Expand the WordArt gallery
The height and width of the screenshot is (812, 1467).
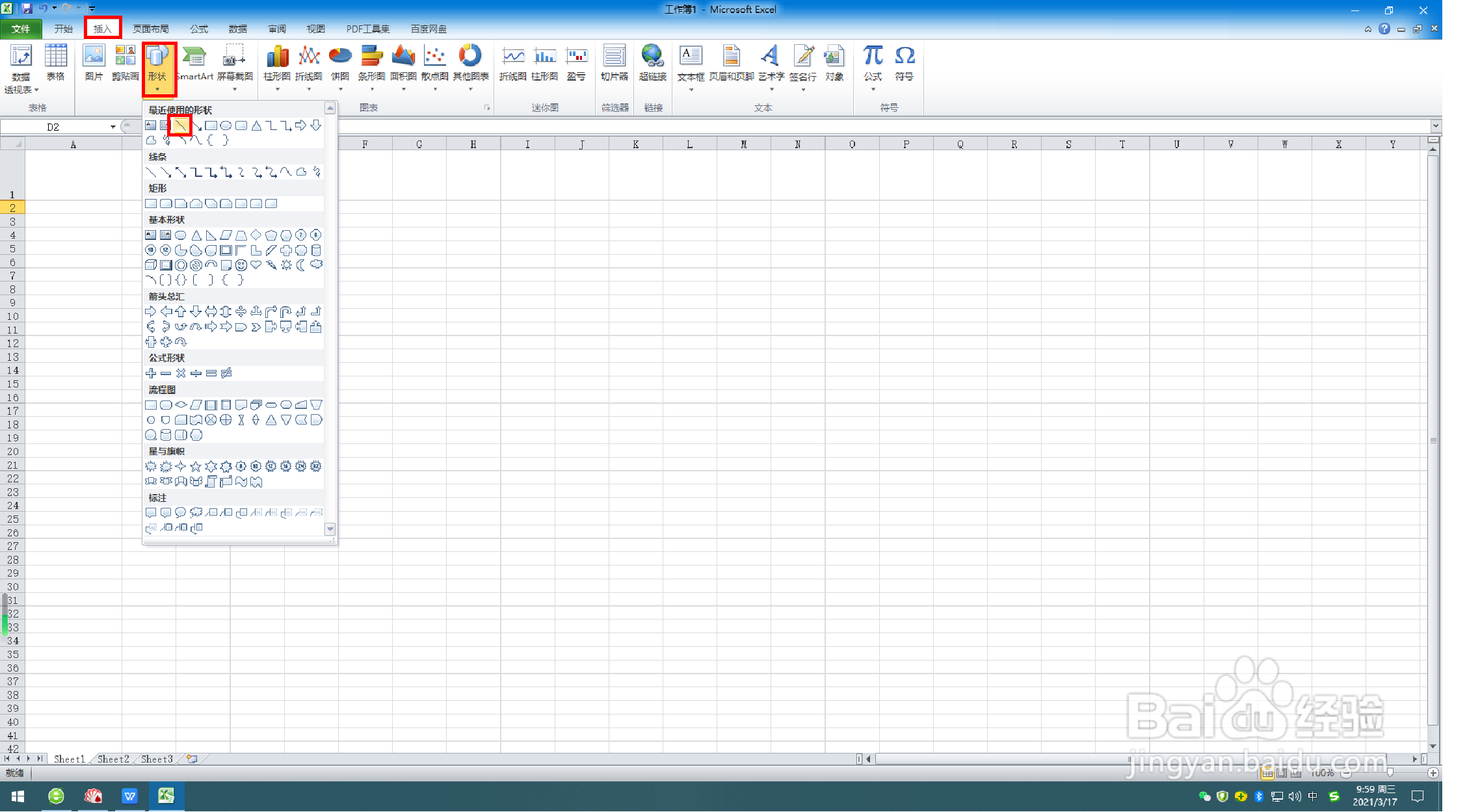click(x=771, y=68)
